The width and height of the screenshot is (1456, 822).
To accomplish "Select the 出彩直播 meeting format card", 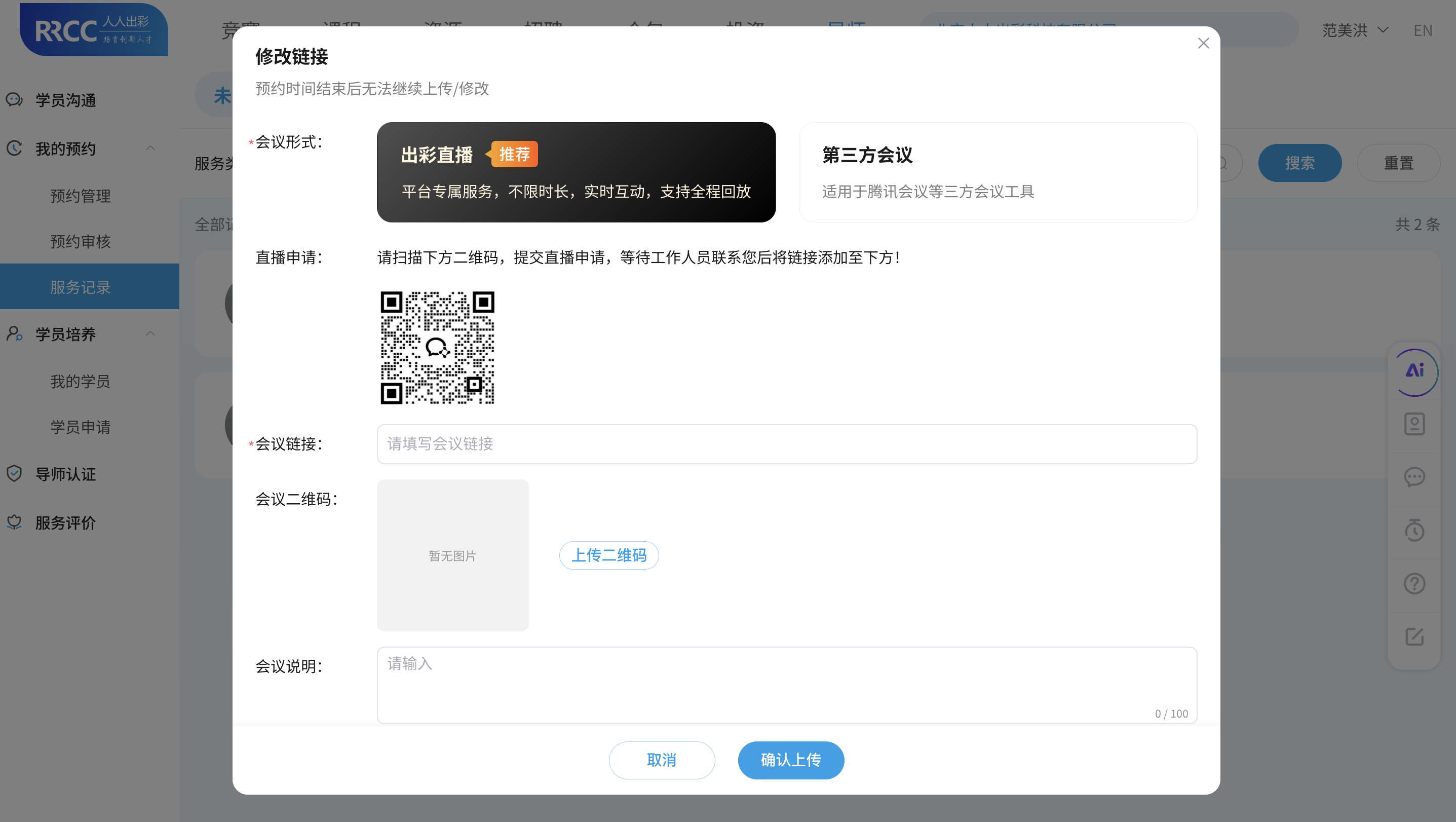I will [x=576, y=172].
